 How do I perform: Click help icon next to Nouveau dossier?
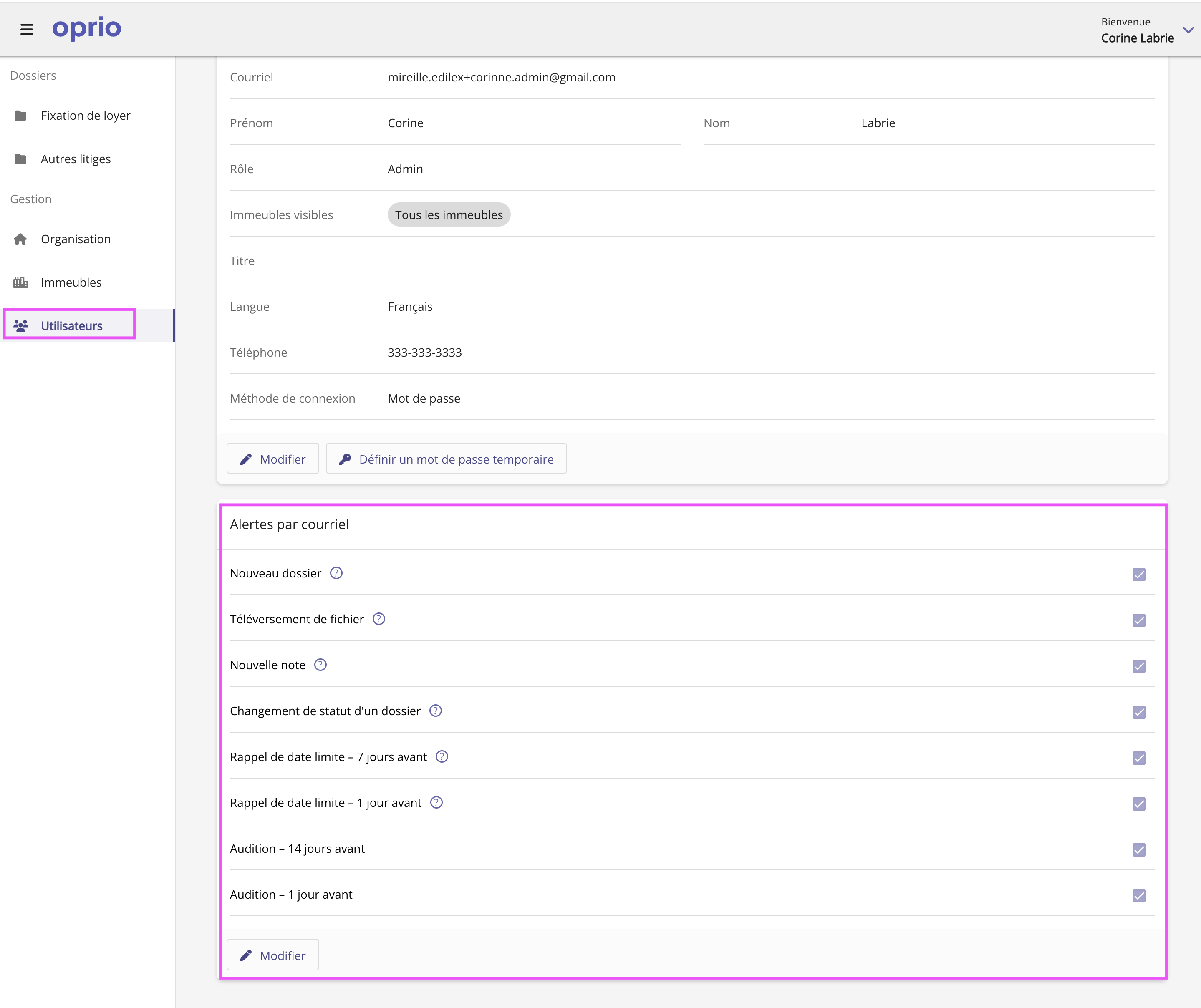click(336, 573)
